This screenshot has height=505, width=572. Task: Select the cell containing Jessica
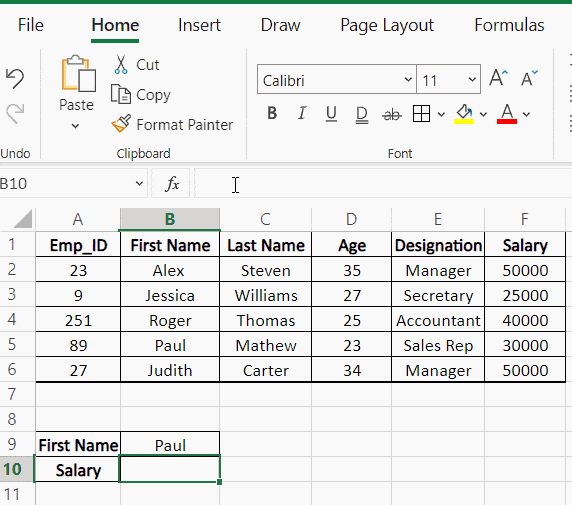click(170, 294)
